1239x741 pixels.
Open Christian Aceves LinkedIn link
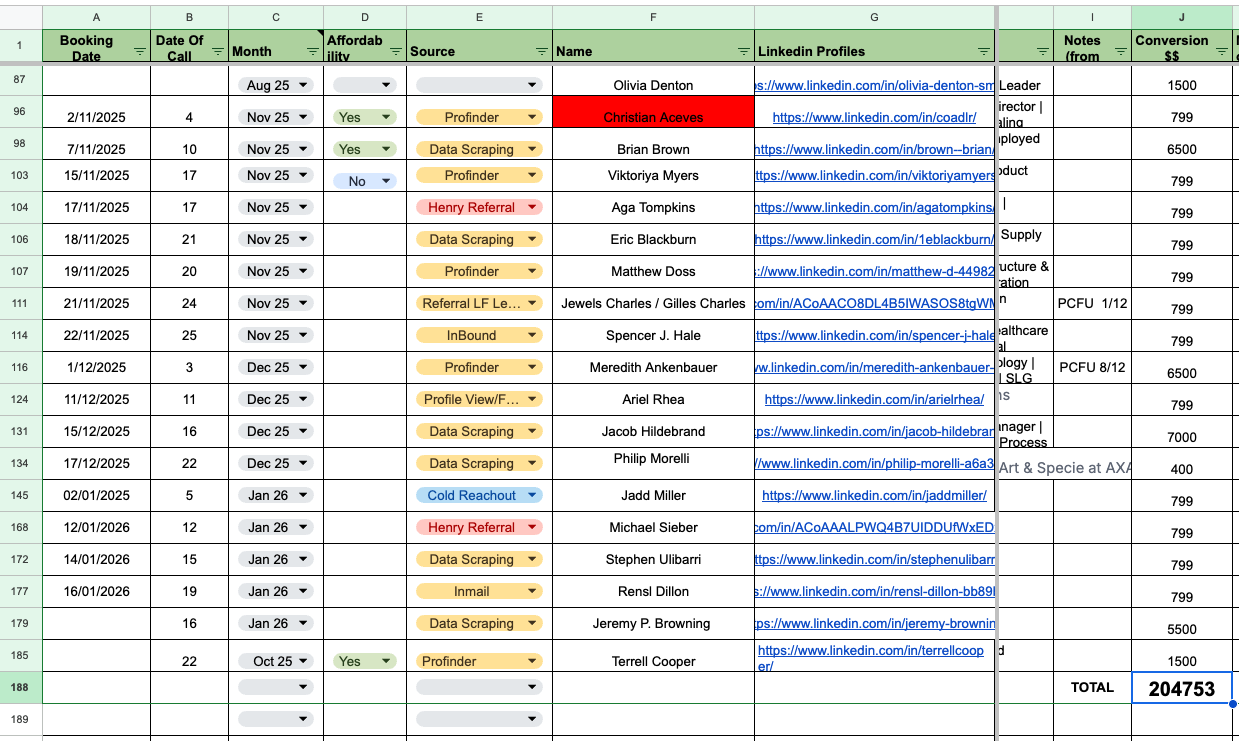point(874,117)
